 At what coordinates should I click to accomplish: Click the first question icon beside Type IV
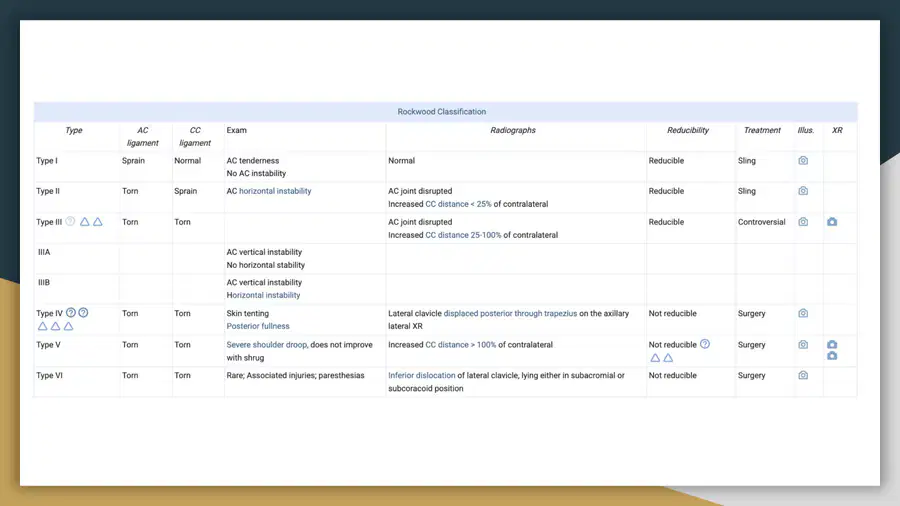click(71, 313)
